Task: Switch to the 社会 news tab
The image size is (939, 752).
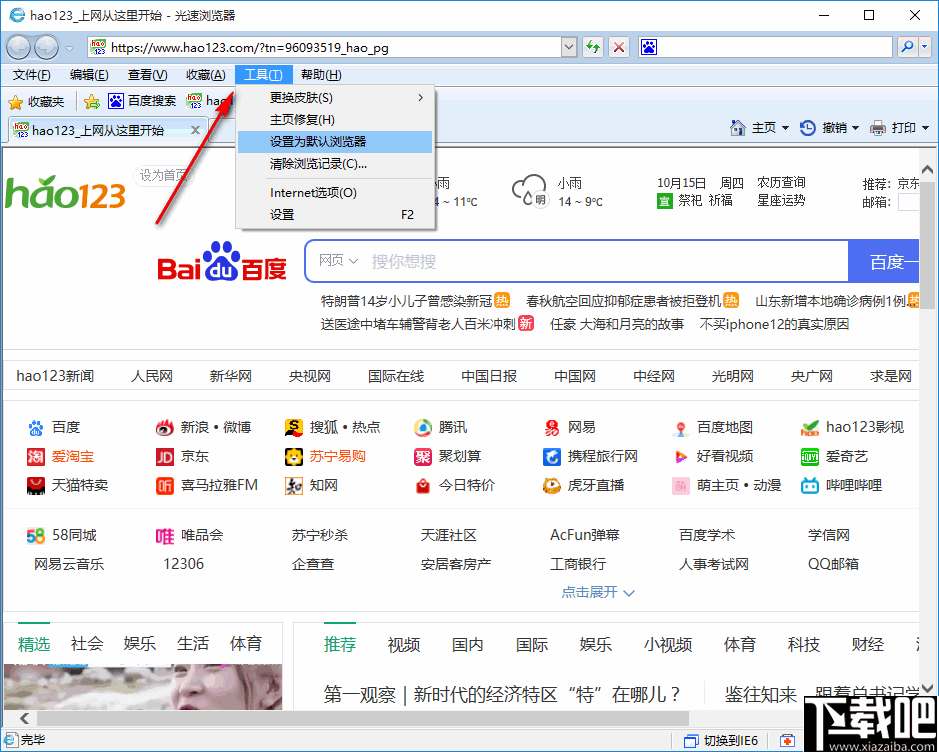Action: pyautogui.click(x=87, y=644)
